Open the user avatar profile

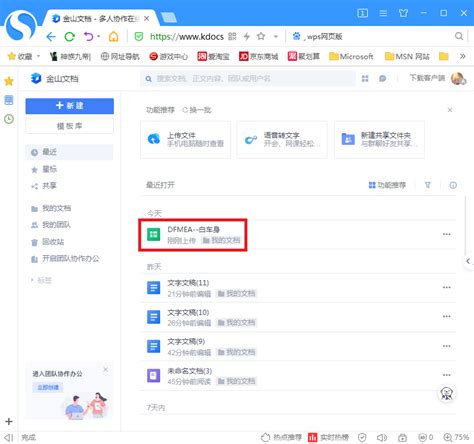click(458, 79)
